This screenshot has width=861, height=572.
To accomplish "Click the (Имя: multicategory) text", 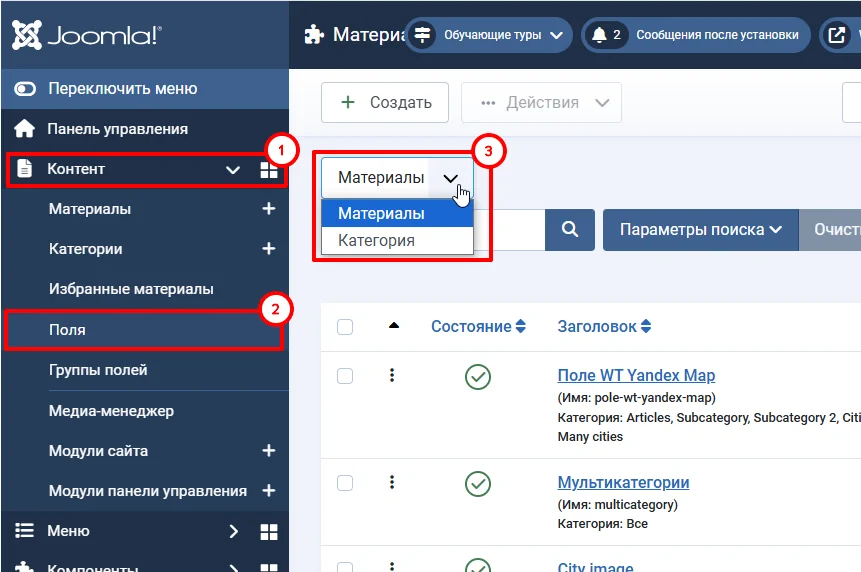I will pos(618,504).
